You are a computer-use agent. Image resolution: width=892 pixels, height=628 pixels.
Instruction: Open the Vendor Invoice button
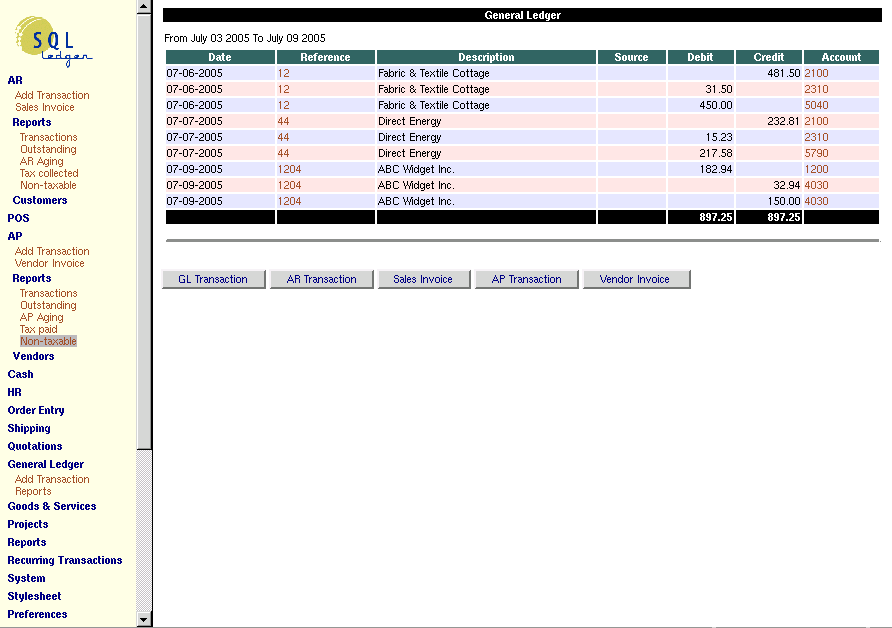(637, 279)
